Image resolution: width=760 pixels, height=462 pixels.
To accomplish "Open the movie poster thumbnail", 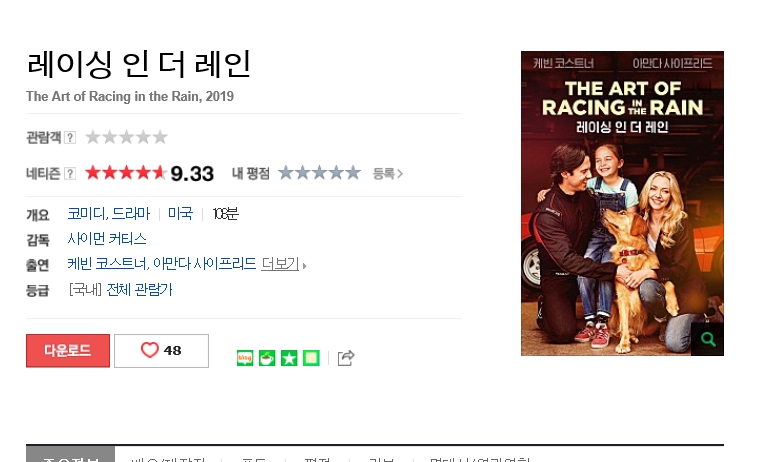I will coord(622,203).
